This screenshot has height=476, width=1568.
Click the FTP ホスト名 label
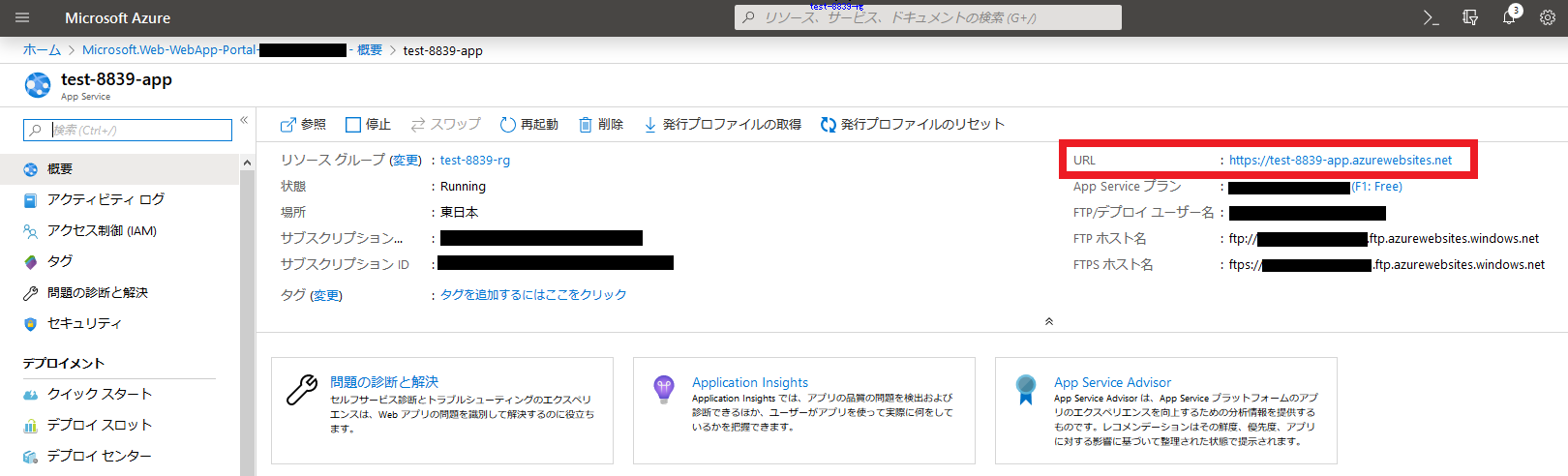click(x=1109, y=238)
